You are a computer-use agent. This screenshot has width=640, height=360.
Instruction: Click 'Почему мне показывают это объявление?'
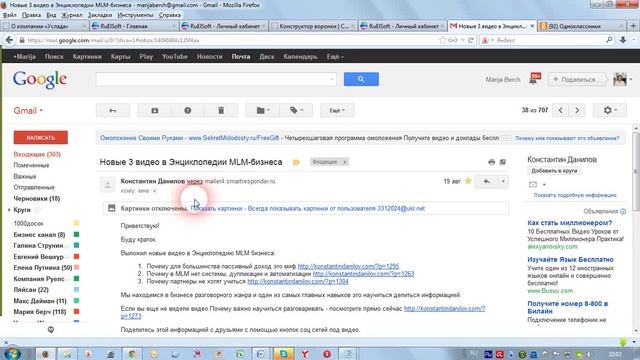click(x=567, y=138)
